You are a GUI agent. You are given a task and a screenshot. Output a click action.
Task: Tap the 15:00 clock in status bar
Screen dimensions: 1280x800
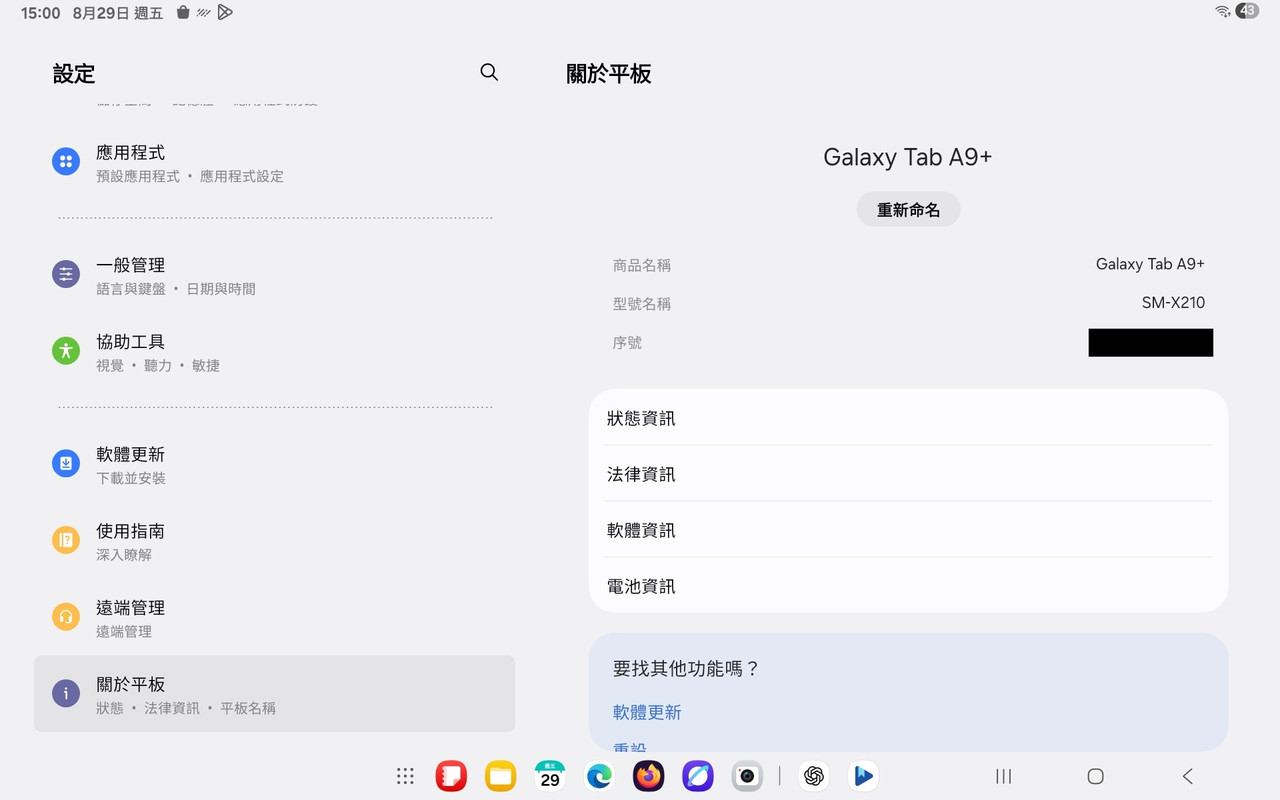point(41,13)
